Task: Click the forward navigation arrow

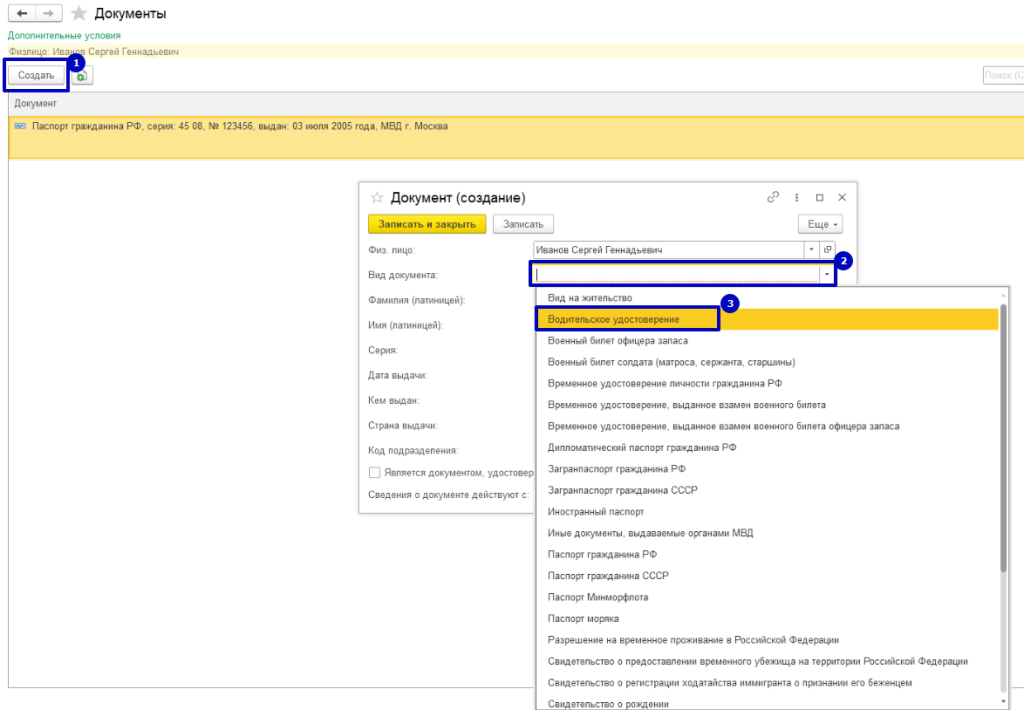Action: tap(48, 14)
